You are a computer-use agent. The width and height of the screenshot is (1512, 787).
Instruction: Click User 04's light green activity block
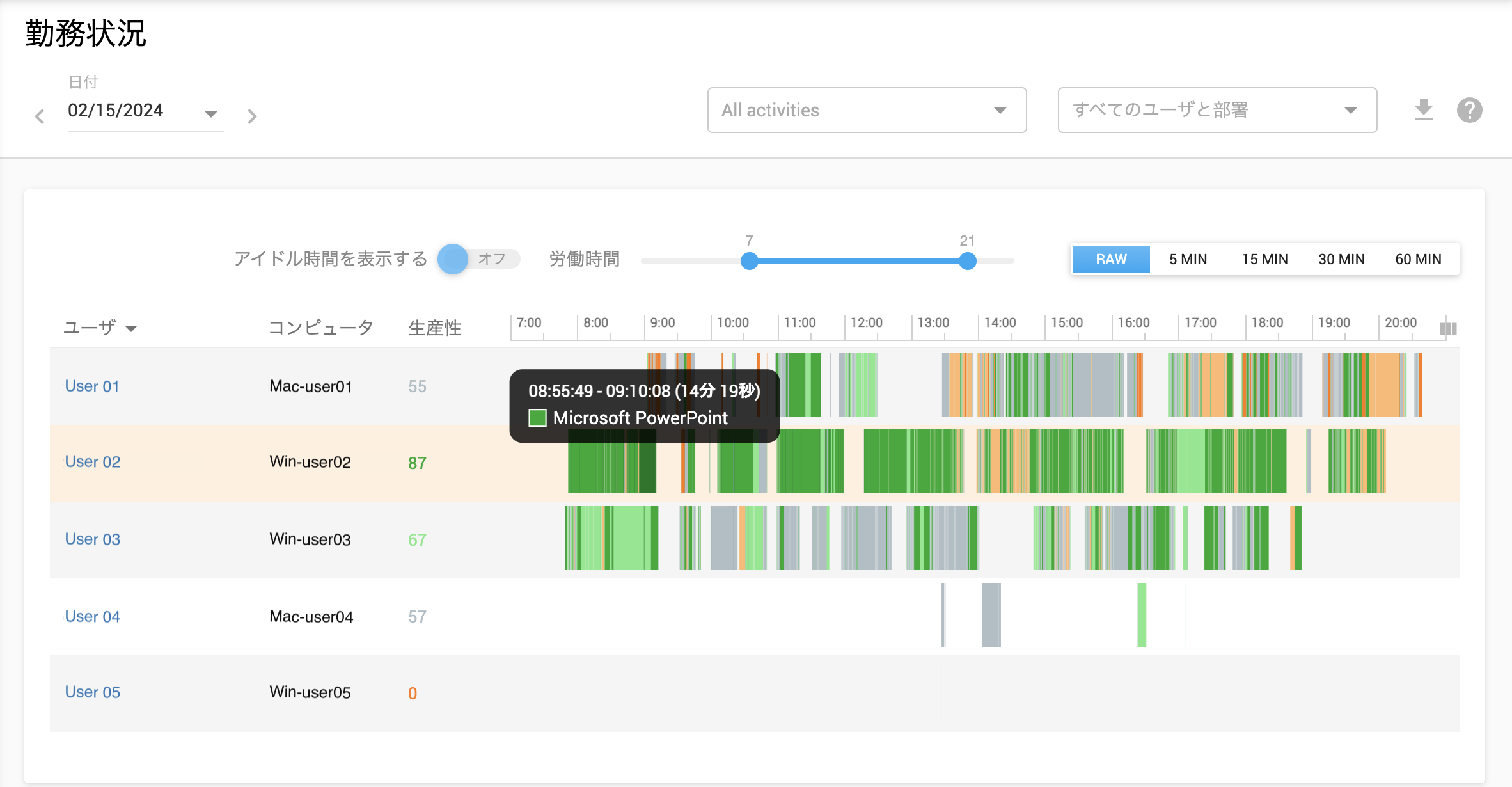pos(1142,615)
